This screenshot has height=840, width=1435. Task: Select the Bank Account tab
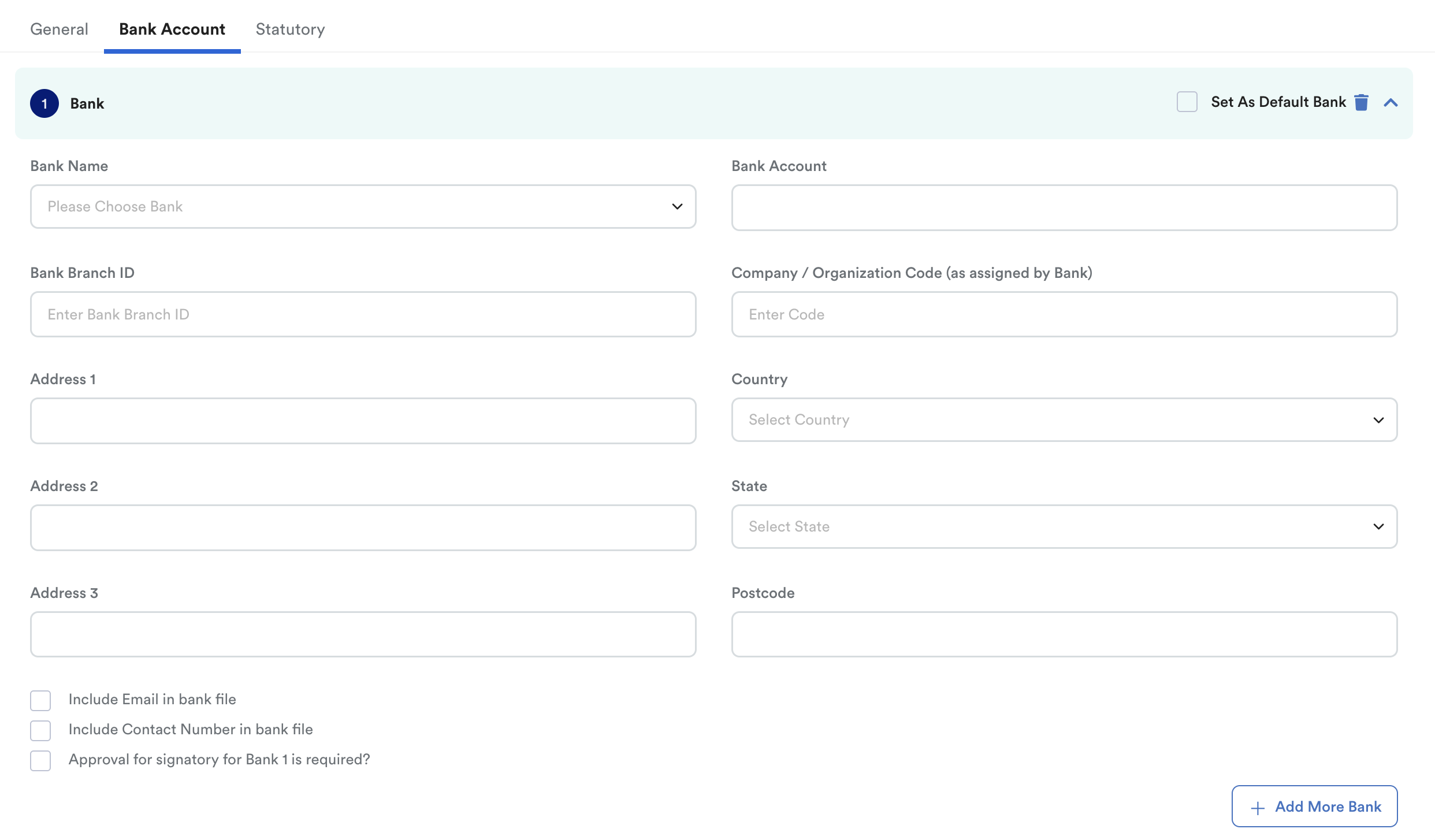coord(172,29)
